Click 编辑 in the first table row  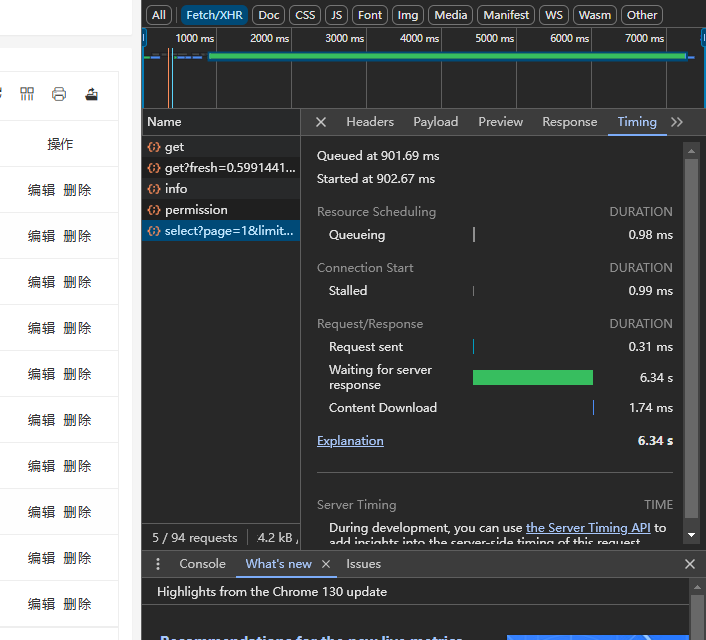pos(41,190)
